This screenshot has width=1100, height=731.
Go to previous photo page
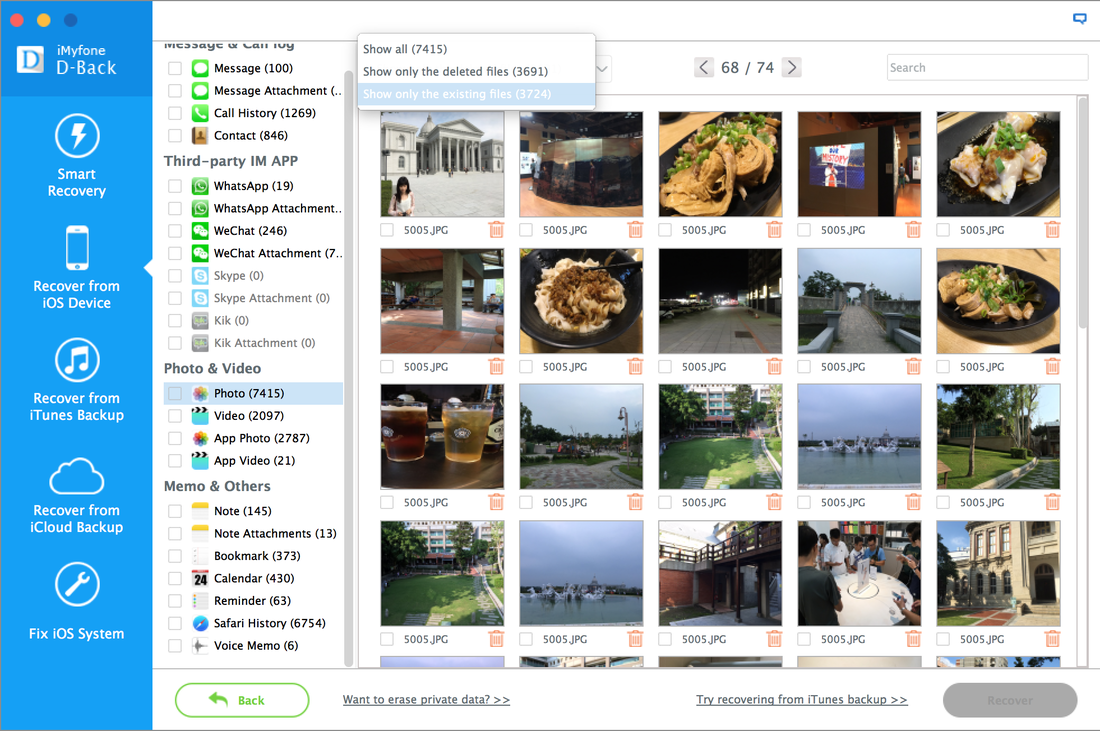(704, 67)
